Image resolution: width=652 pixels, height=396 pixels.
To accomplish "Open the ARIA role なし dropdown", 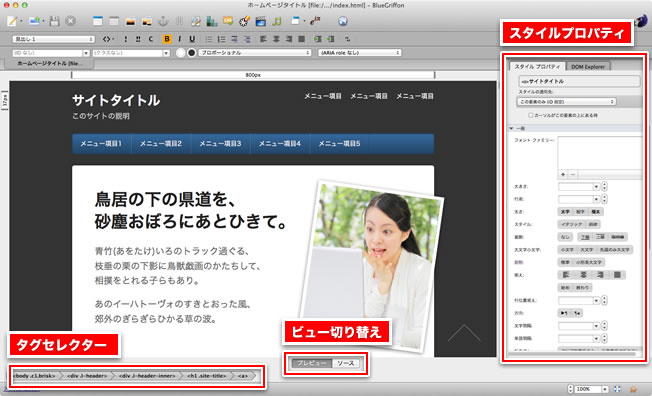I will 359,53.
